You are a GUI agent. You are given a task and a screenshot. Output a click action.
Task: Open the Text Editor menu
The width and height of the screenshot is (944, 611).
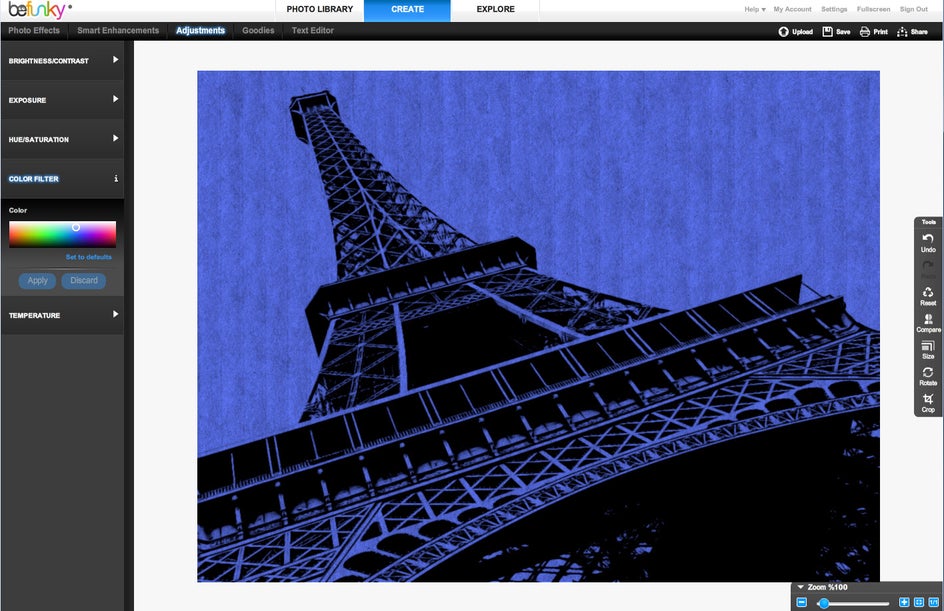tap(312, 30)
